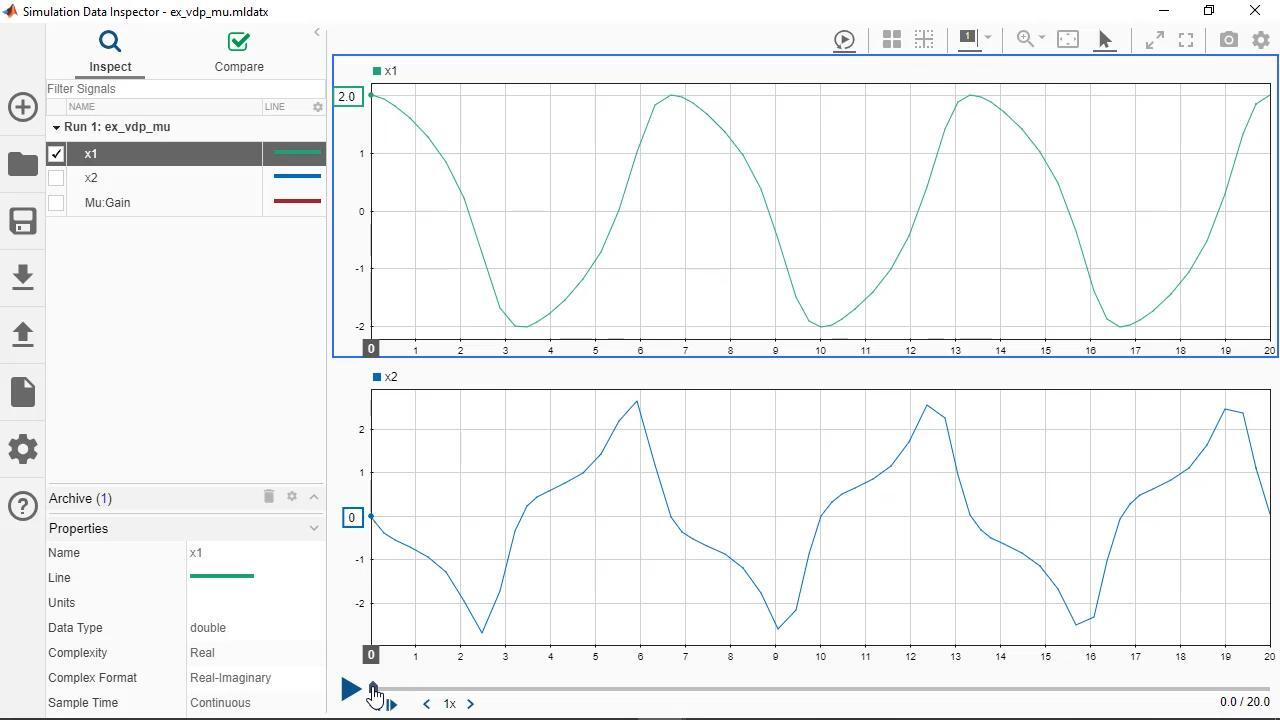
Task: Click the Fit to View icon
Action: pyautogui.click(x=1068, y=40)
